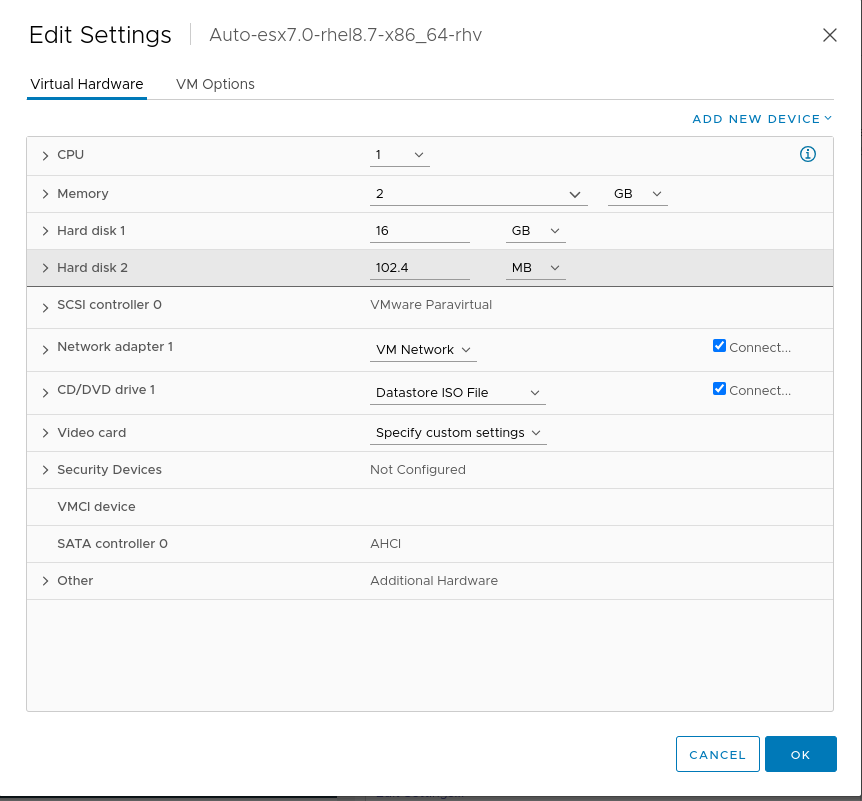Image resolution: width=862 pixels, height=801 pixels.
Task: Open Datastore ISO File dropdown
Action: click(x=458, y=393)
